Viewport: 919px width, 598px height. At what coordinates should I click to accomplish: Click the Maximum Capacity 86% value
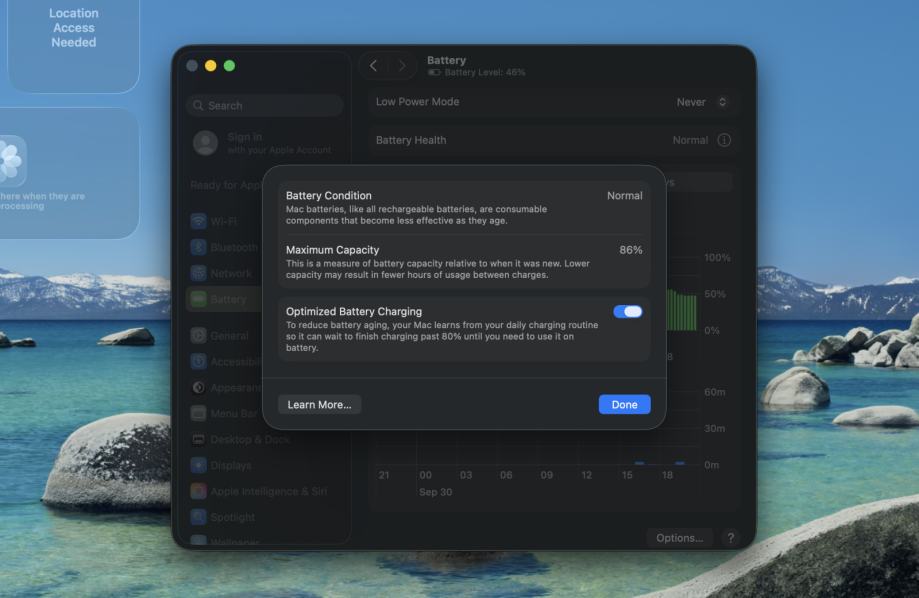point(631,250)
